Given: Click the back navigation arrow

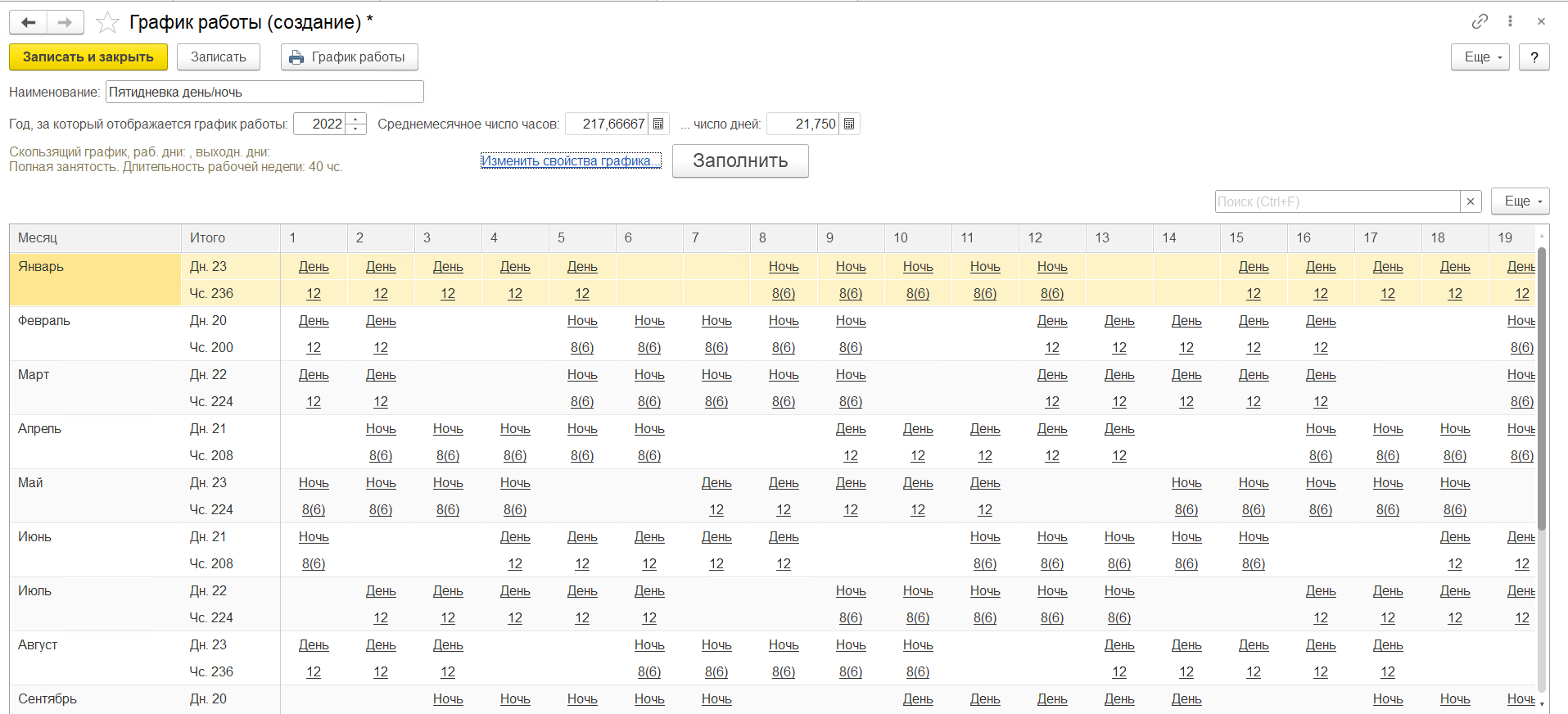Looking at the screenshot, I should pos(29,22).
